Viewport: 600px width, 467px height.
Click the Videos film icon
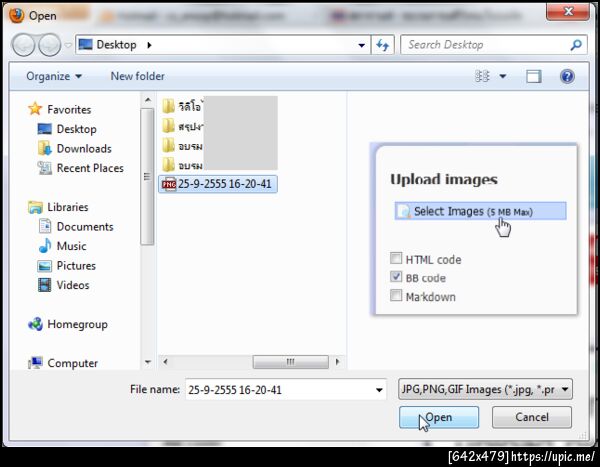click(44, 285)
